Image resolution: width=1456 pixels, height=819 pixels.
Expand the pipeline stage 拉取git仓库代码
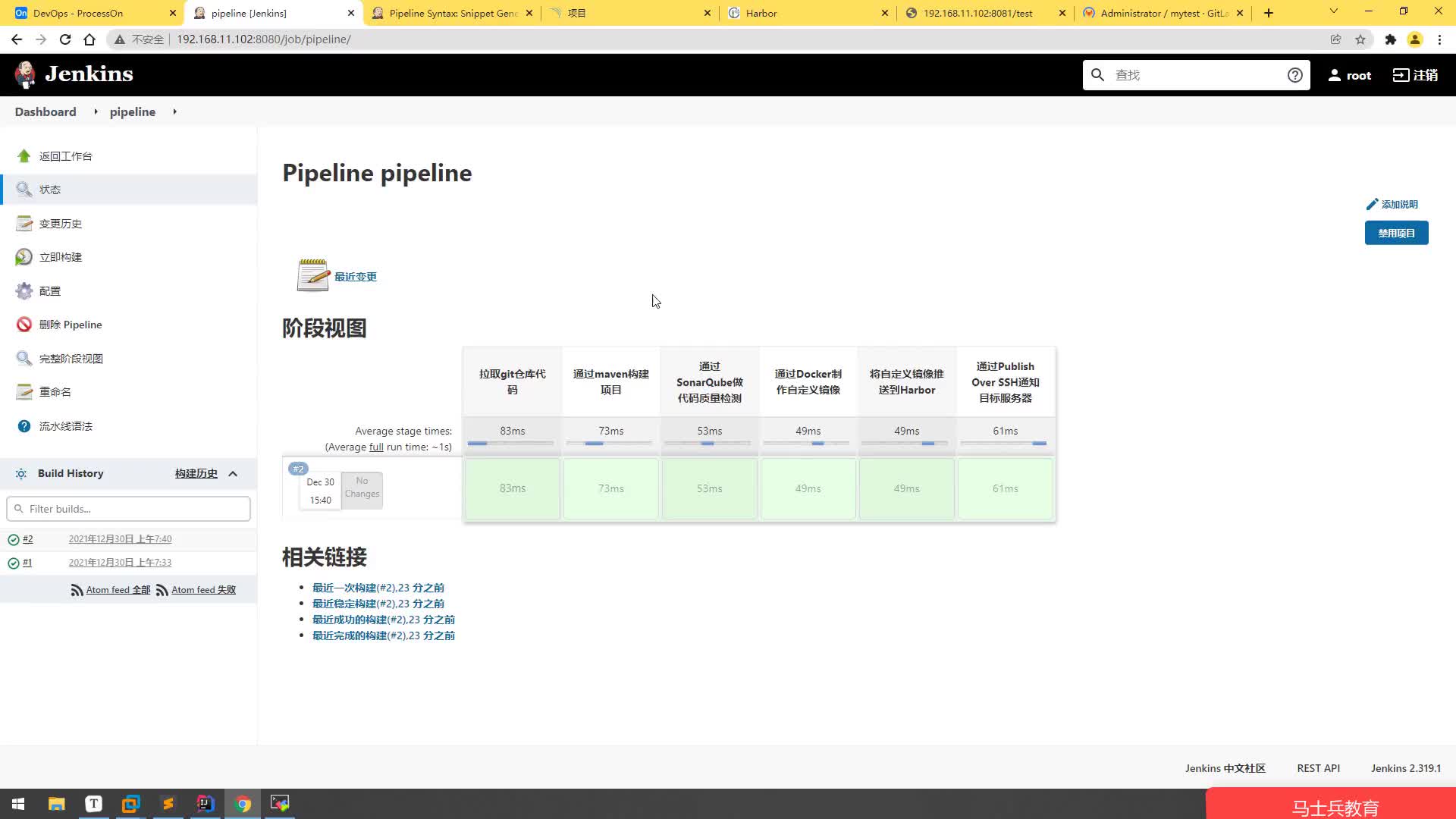[x=513, y=488]
